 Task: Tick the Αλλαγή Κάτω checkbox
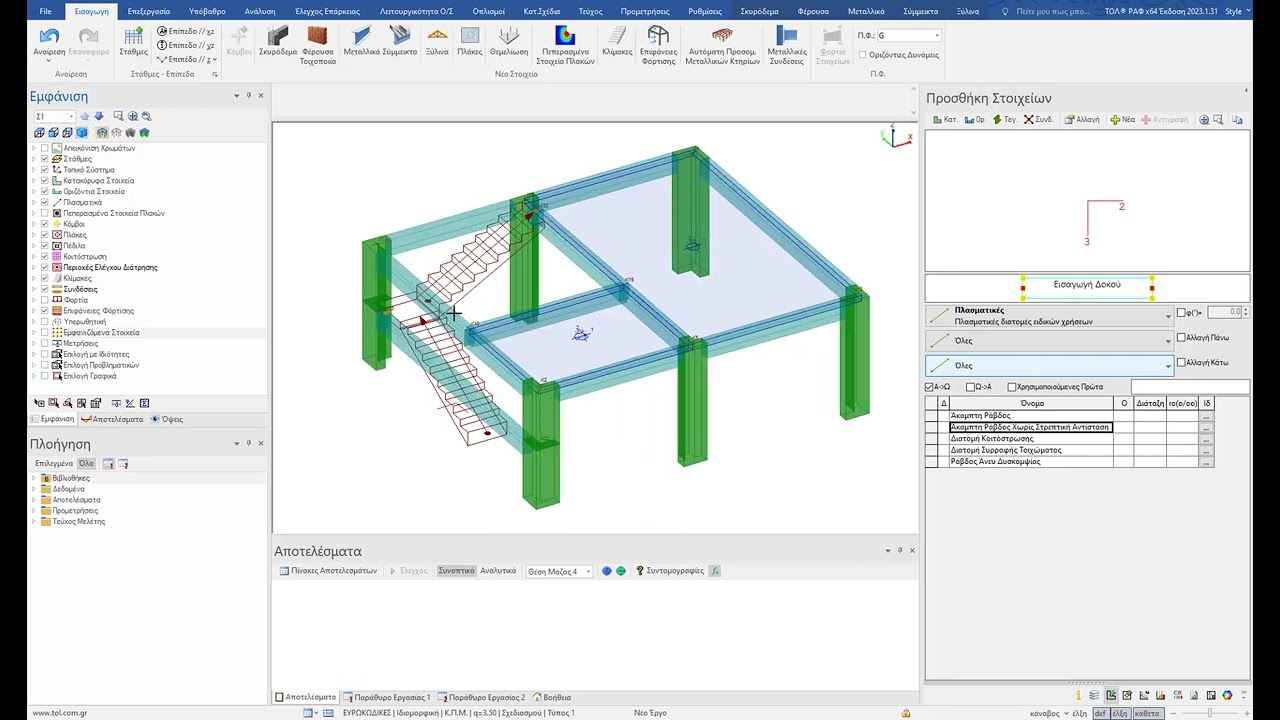pos(1181,363)
